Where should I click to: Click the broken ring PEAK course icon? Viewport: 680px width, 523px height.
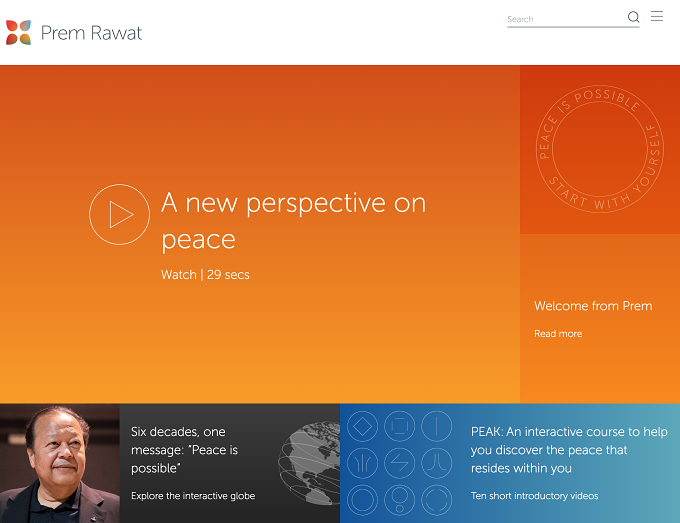pos(437,500)
